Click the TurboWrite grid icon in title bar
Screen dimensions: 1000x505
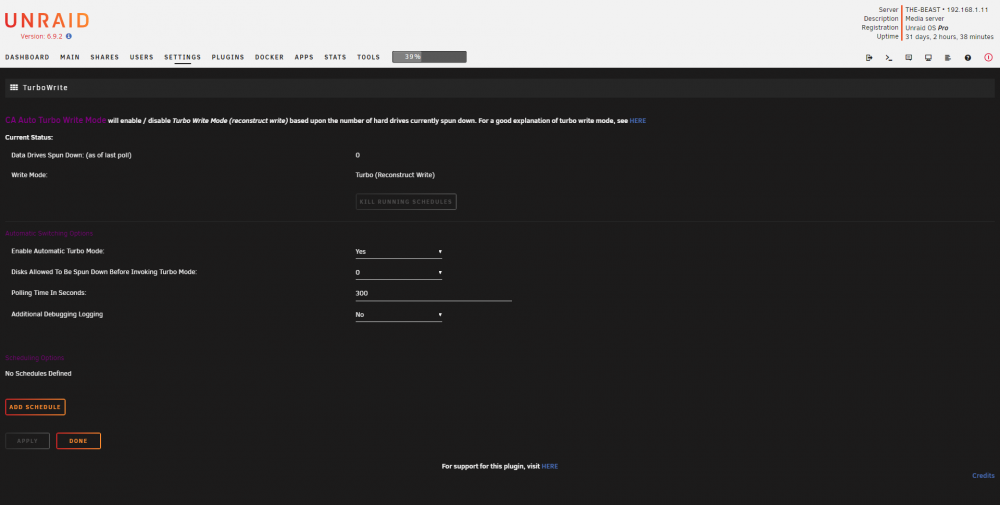[14, 87]
